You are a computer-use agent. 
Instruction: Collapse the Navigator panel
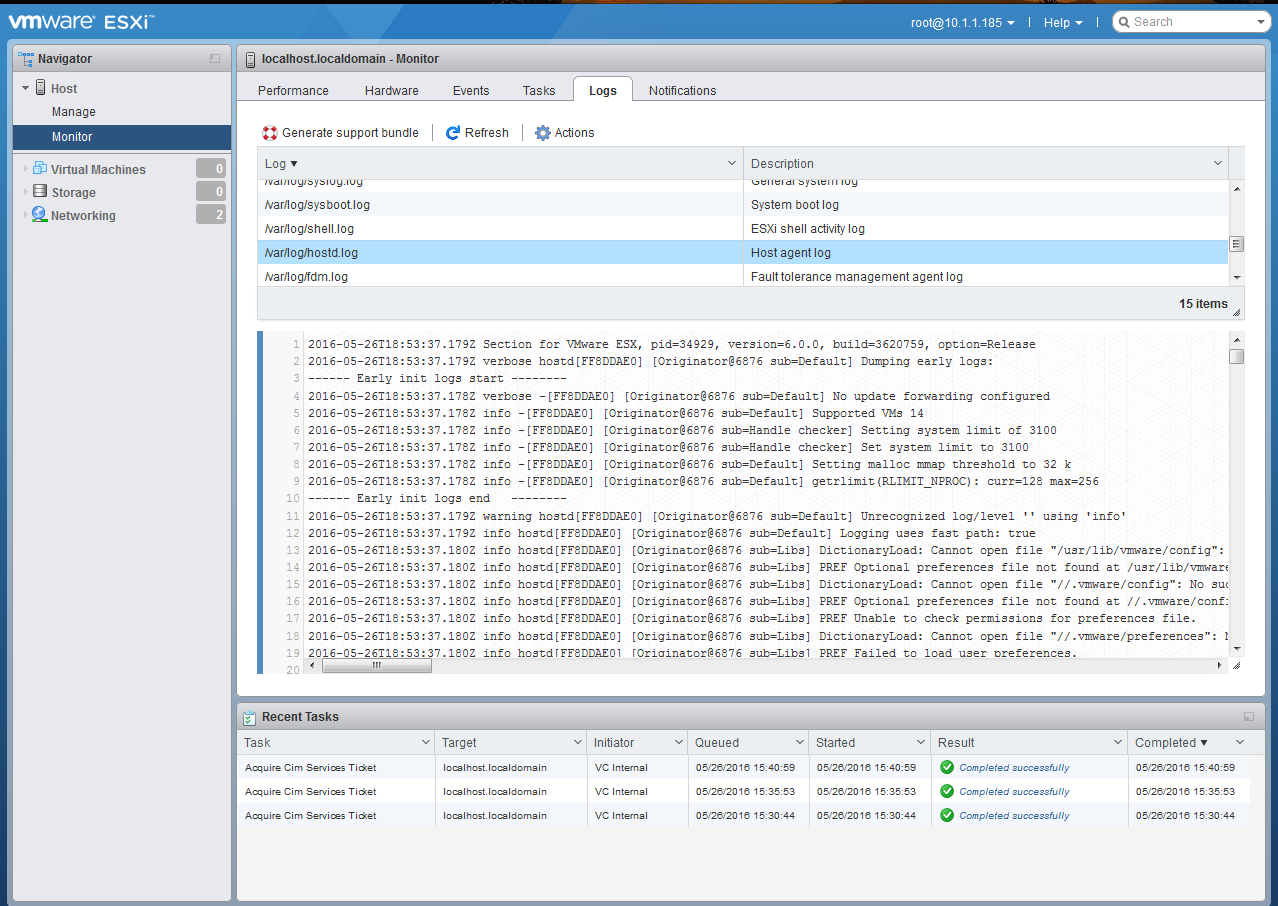coord(215,58)
